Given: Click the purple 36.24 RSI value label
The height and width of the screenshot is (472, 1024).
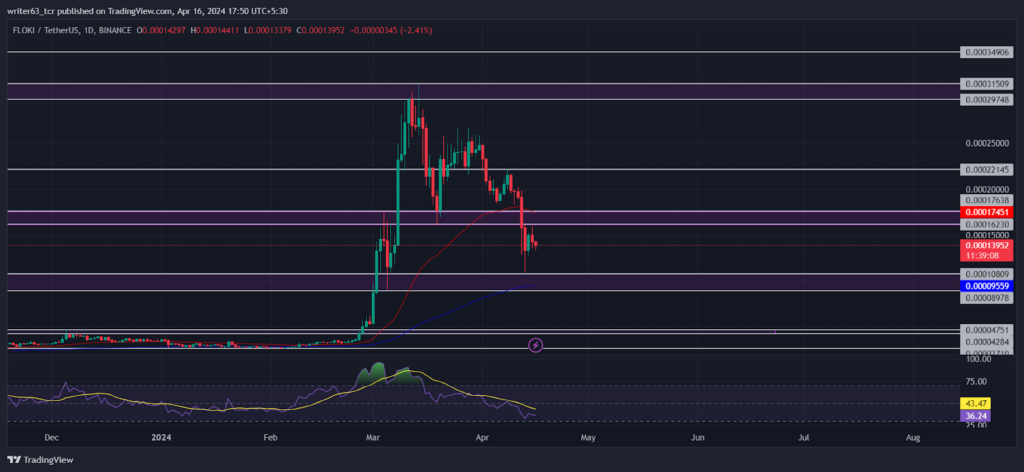Looking at the screenshot, I should [976, 415].
